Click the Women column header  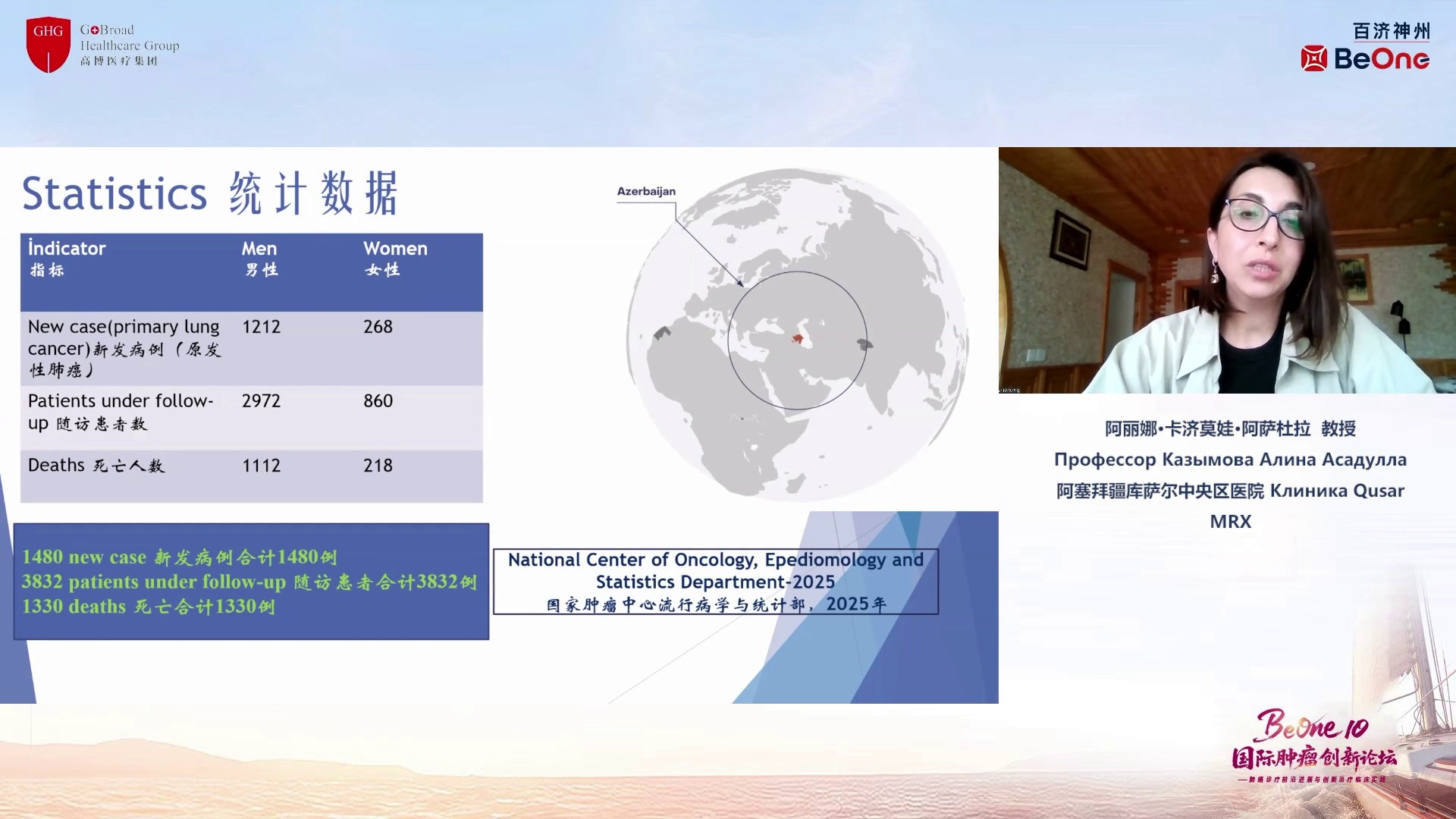click(395, 258)
